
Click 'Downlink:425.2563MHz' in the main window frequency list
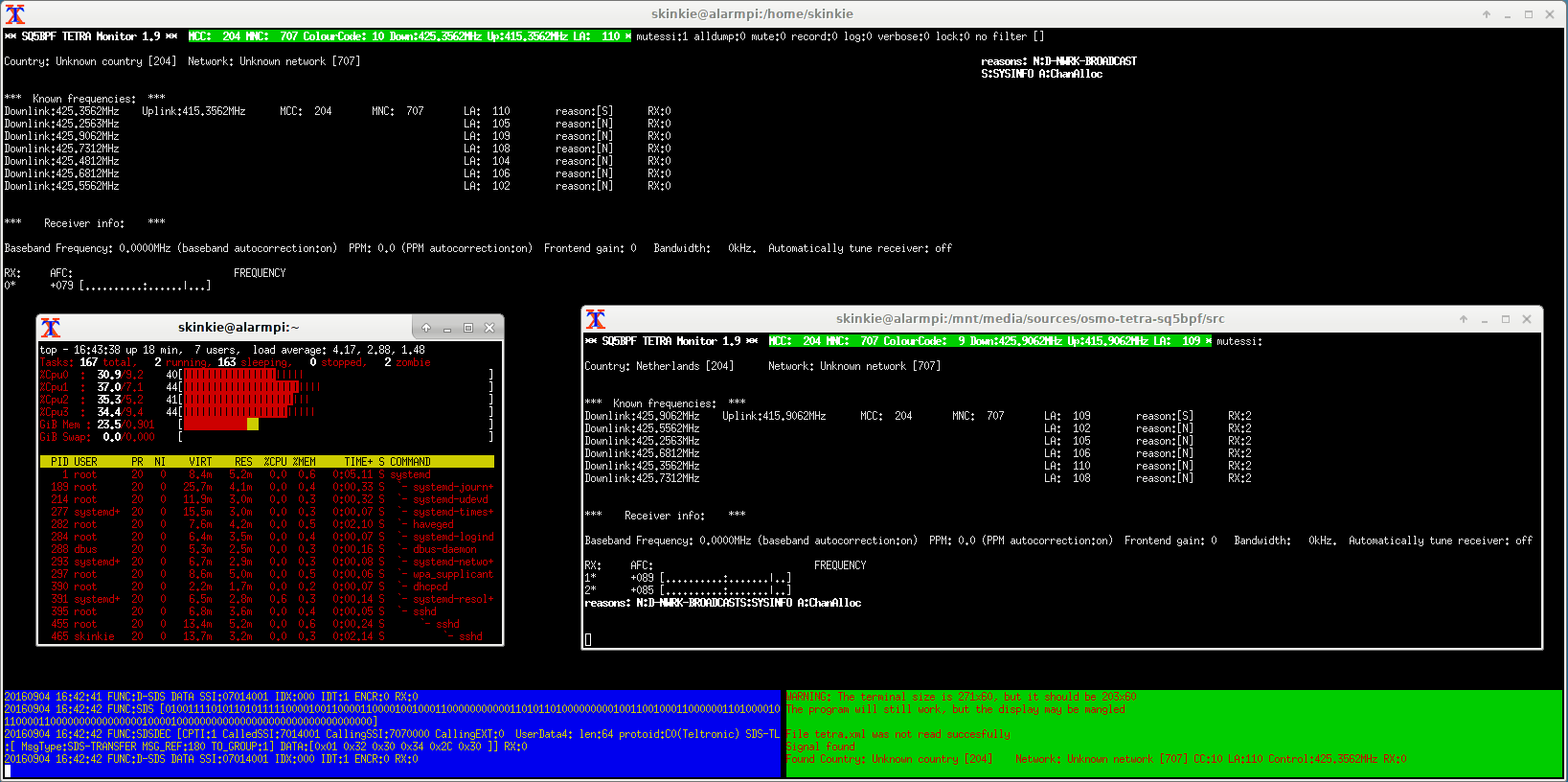pos(61,124)
